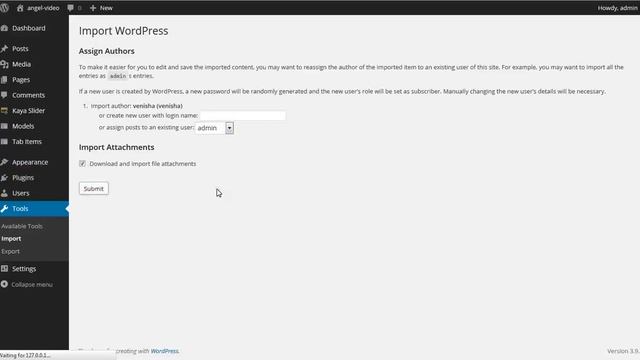Viewport: 640px width, 360px height.
Task: Open the Appearance menu item
Action: click(30, 162)
